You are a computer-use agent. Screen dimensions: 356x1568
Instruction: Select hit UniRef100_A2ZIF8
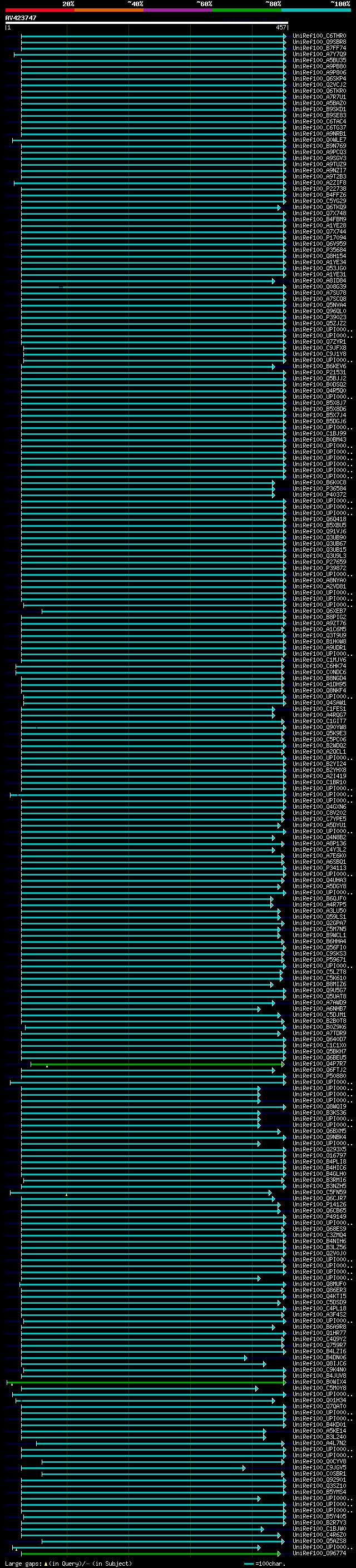point(319,182)
